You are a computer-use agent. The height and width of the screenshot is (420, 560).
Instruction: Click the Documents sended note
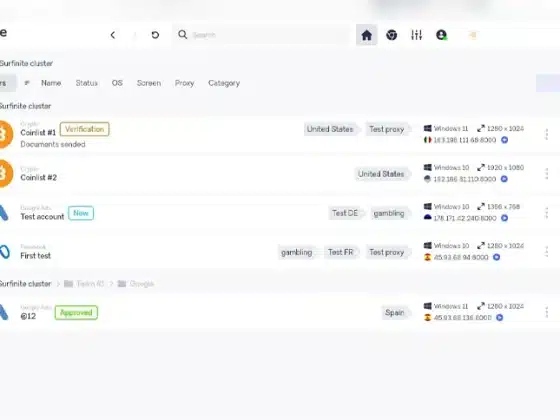point(53,144)
